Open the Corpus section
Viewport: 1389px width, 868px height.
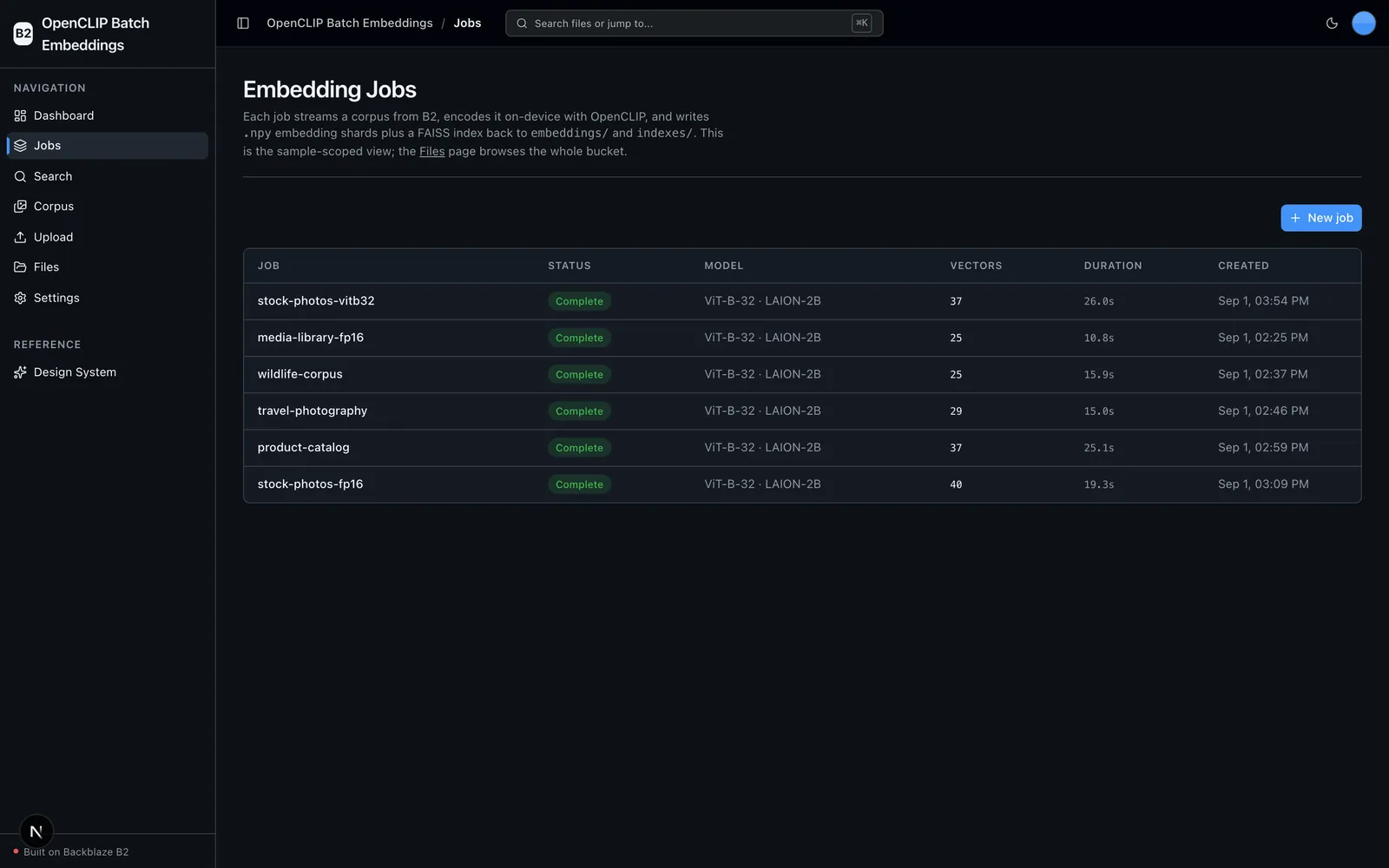point(108,207)
